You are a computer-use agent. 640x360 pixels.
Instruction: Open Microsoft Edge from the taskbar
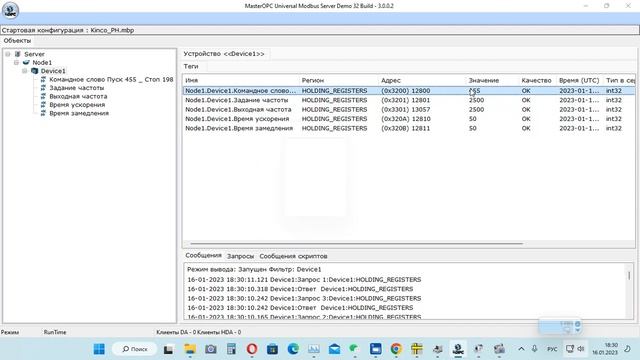pyautogui.click(x=293, y=349)
